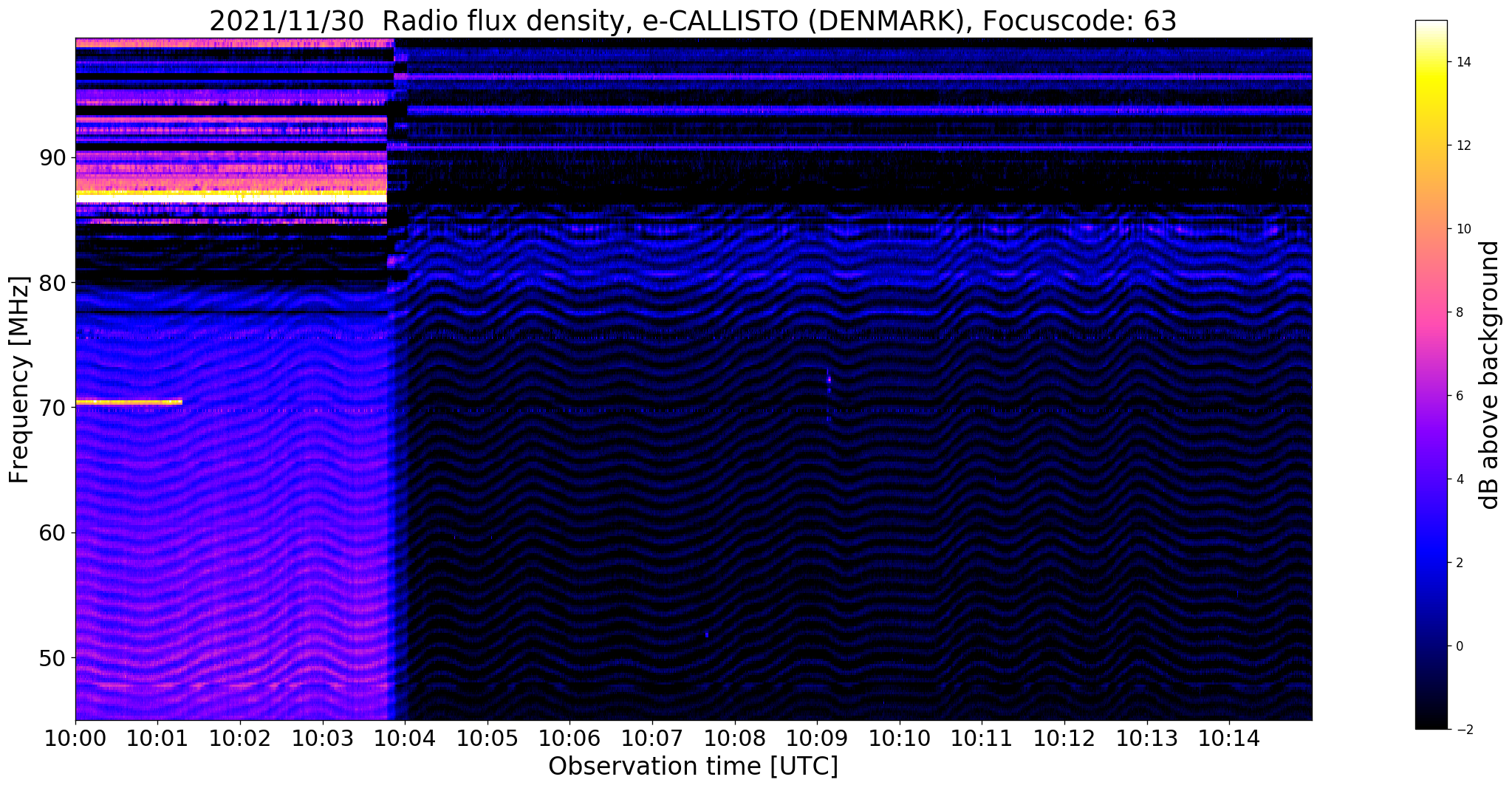1512x788 pixels.
Task: Click the small burst feature near 10:09 at 72 MHz
Action: [829, 381]
